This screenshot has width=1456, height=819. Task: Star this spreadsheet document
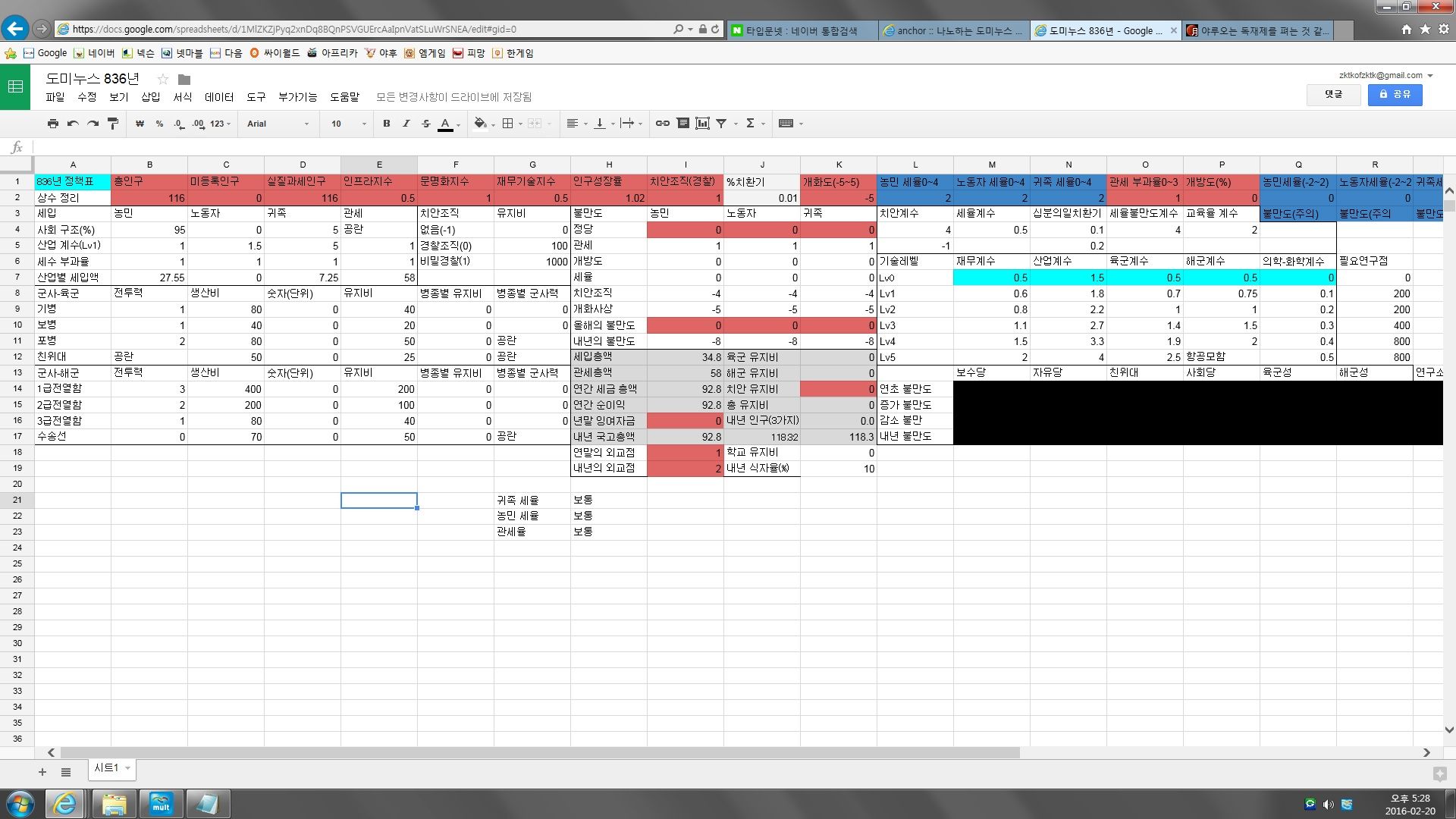[162, 79]
